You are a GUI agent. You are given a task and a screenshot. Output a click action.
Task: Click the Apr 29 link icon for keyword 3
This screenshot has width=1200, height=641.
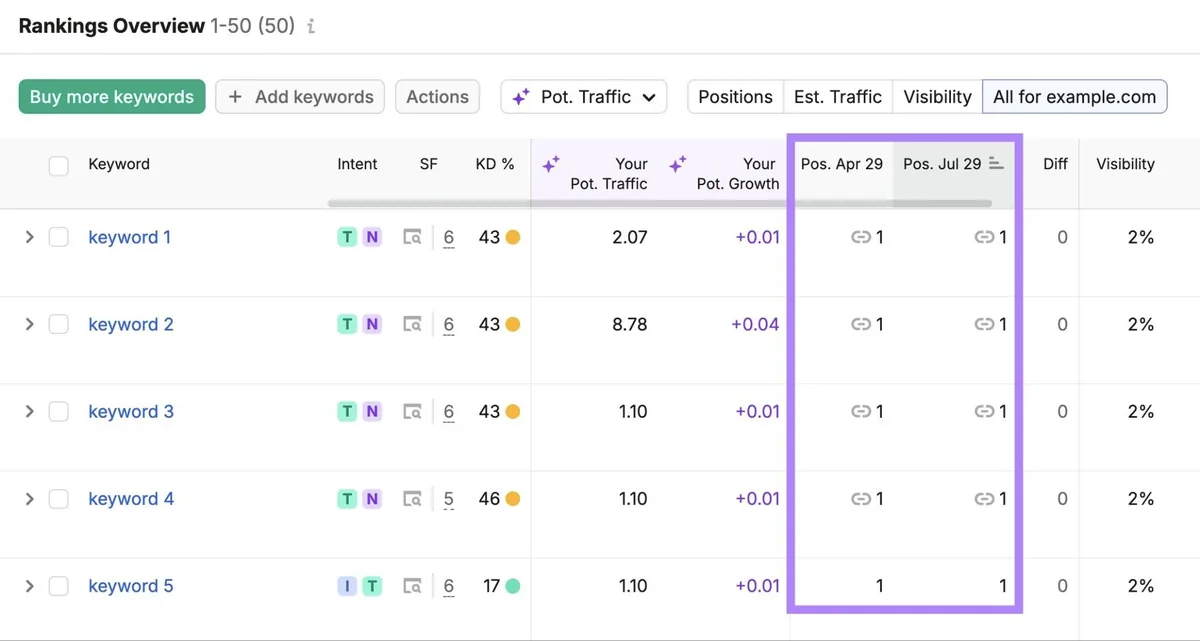[x=860, y=412]
